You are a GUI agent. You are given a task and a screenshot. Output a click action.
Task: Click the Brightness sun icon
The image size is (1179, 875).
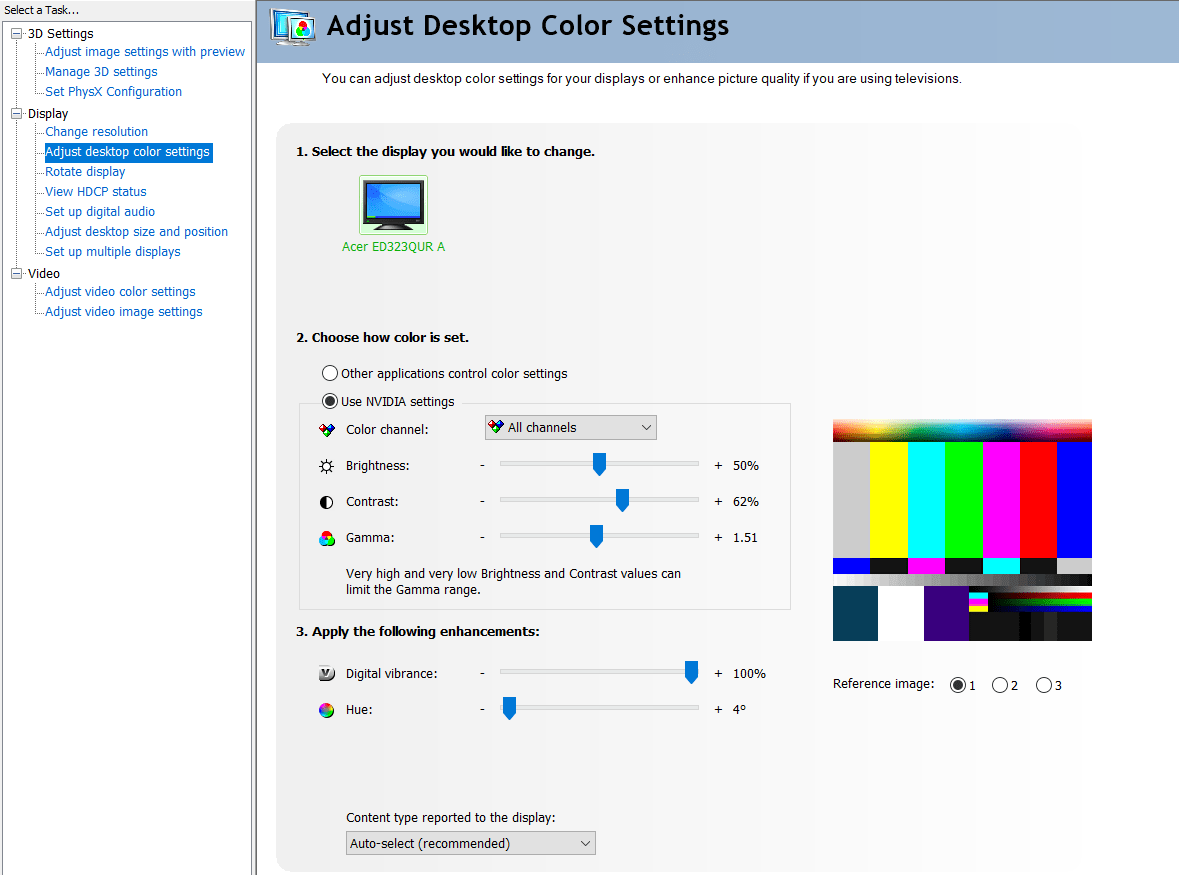tap(326, 466)
